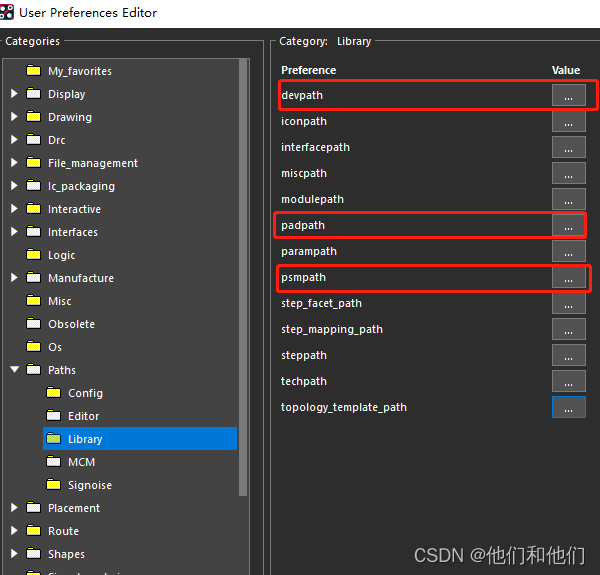
Task: Click the topology_template_path value button
Action: coord(568,408)
